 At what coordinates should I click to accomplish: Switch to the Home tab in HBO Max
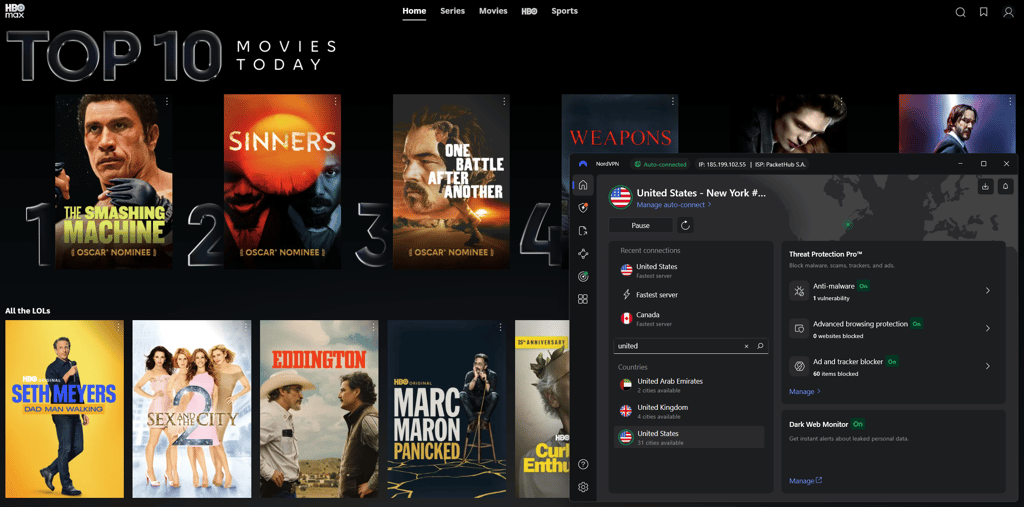(414, 11)
